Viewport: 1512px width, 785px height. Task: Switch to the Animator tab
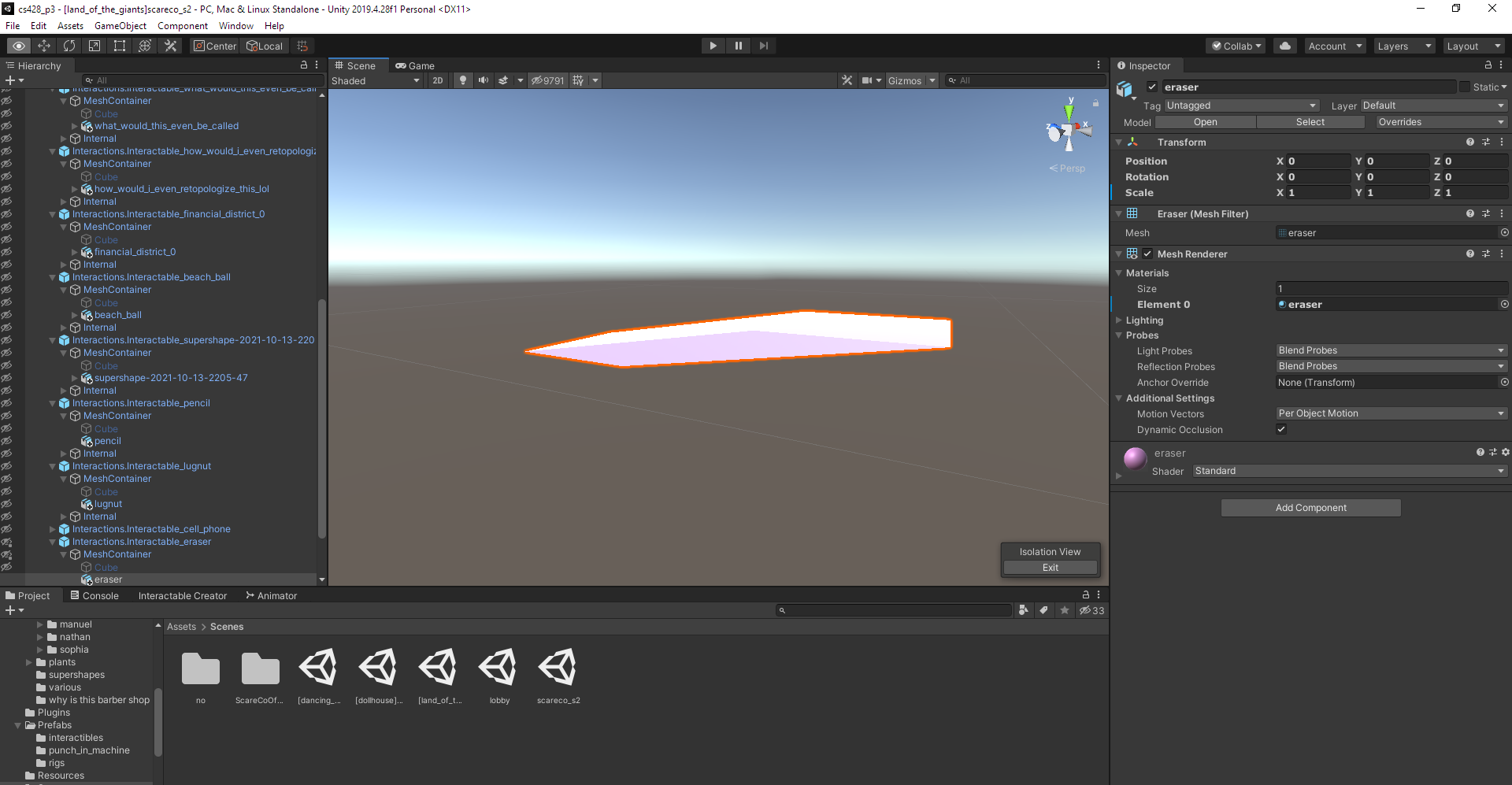pos(272,595)
